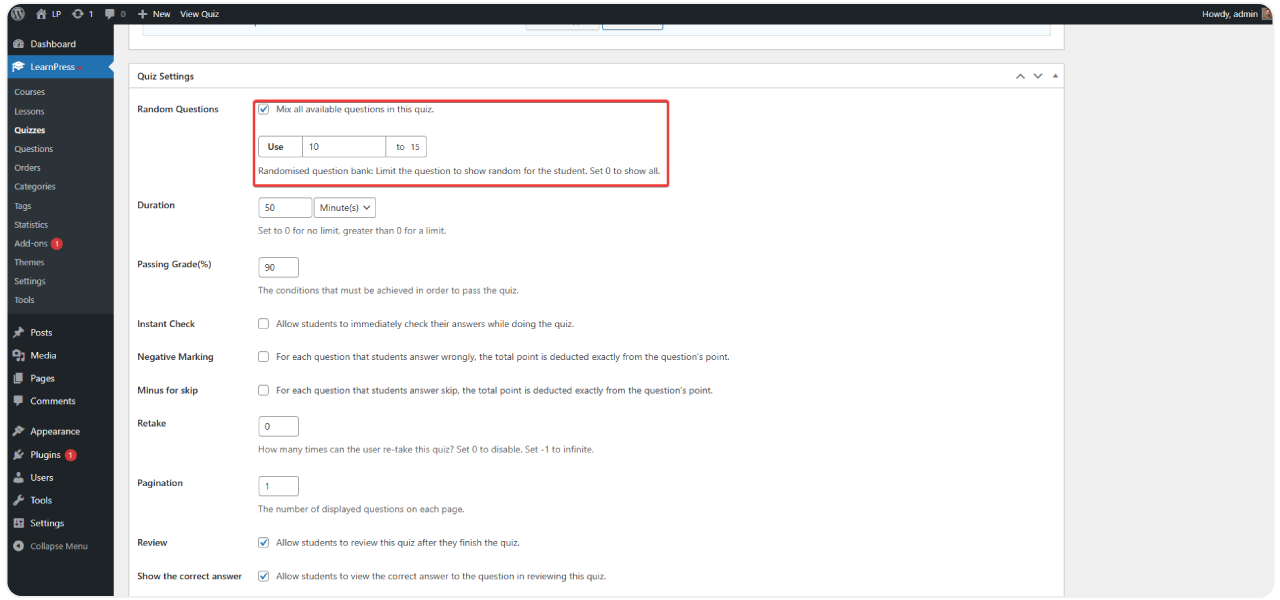Viewport: 1280px width, 600px height.
Task: Enable the Instant Check option
Action: click(x=263, y=323)
